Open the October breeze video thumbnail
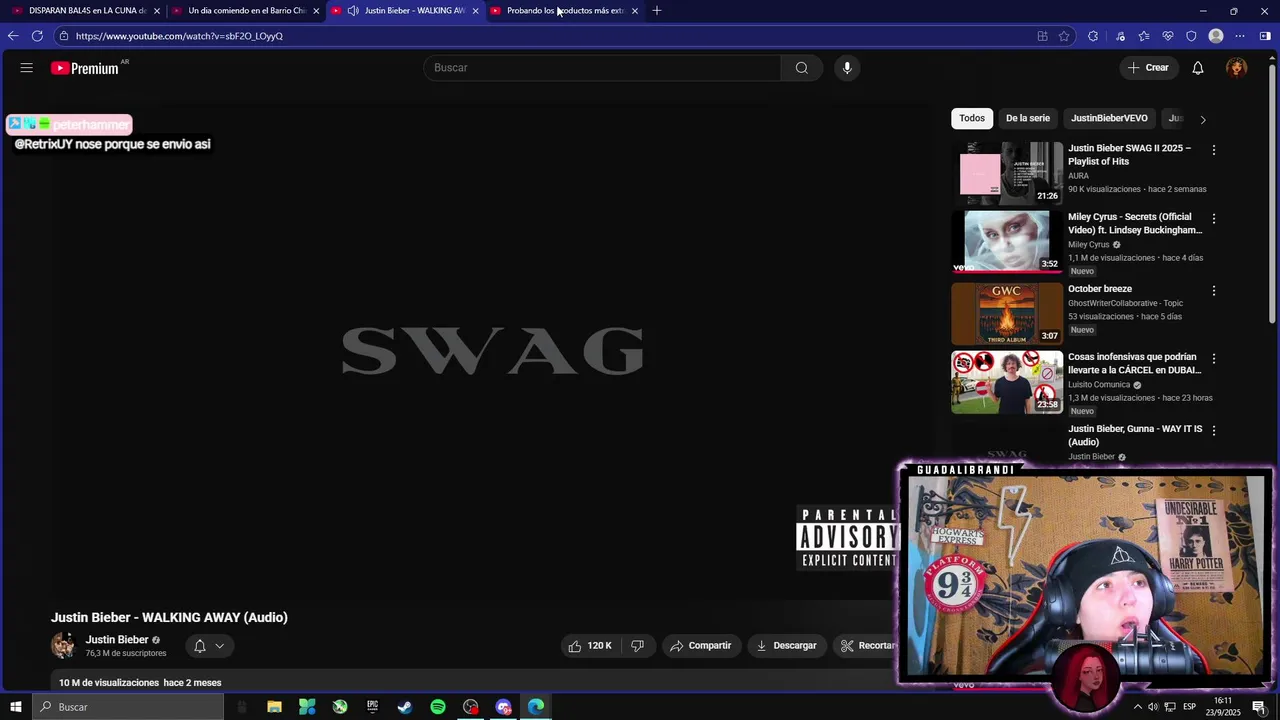Image resolution: width=1280 pixels, height=720 pixels. point(1007,314)
